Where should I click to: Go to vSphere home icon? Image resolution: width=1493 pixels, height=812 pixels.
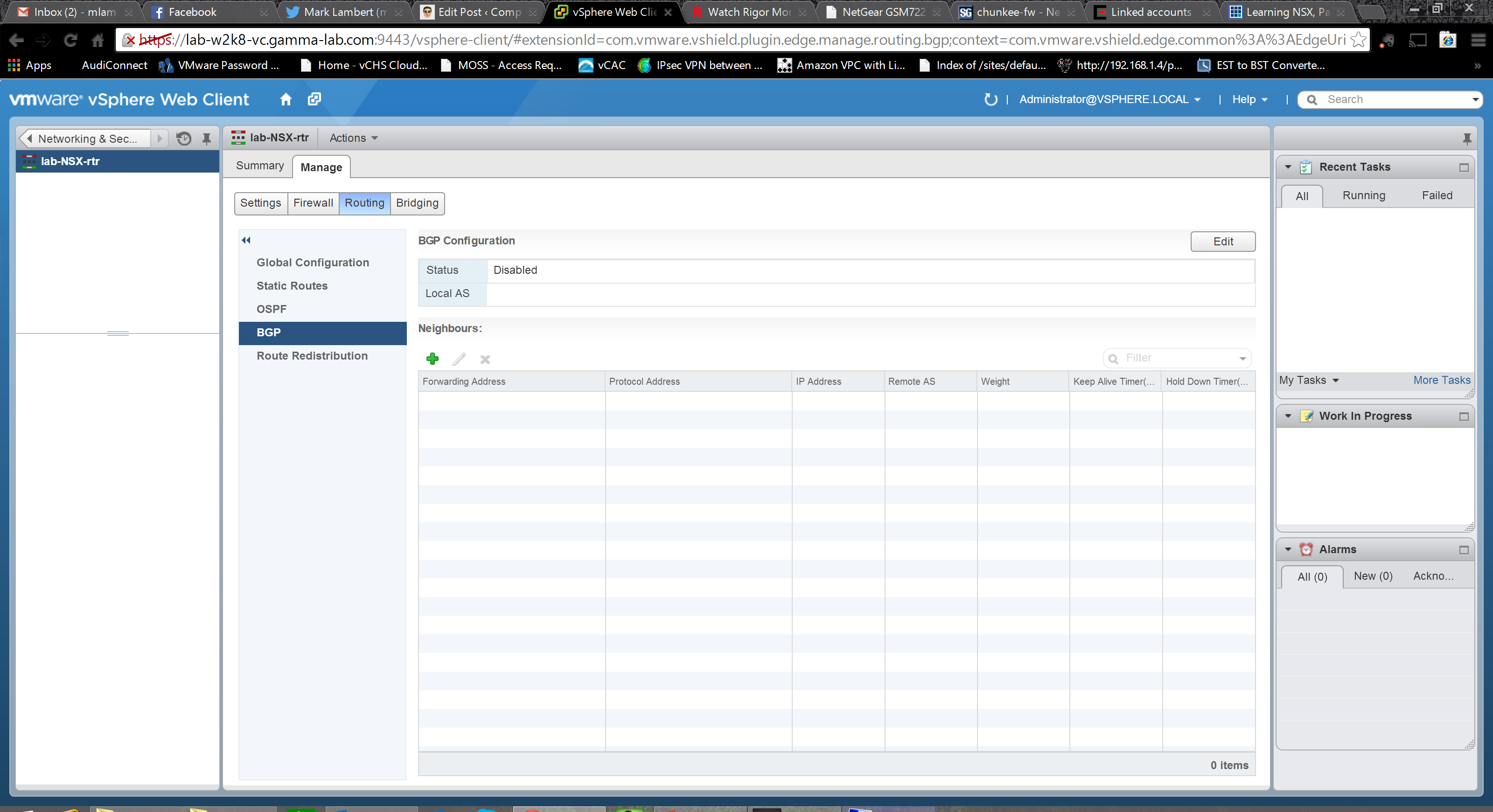click(x=286, y=100)
